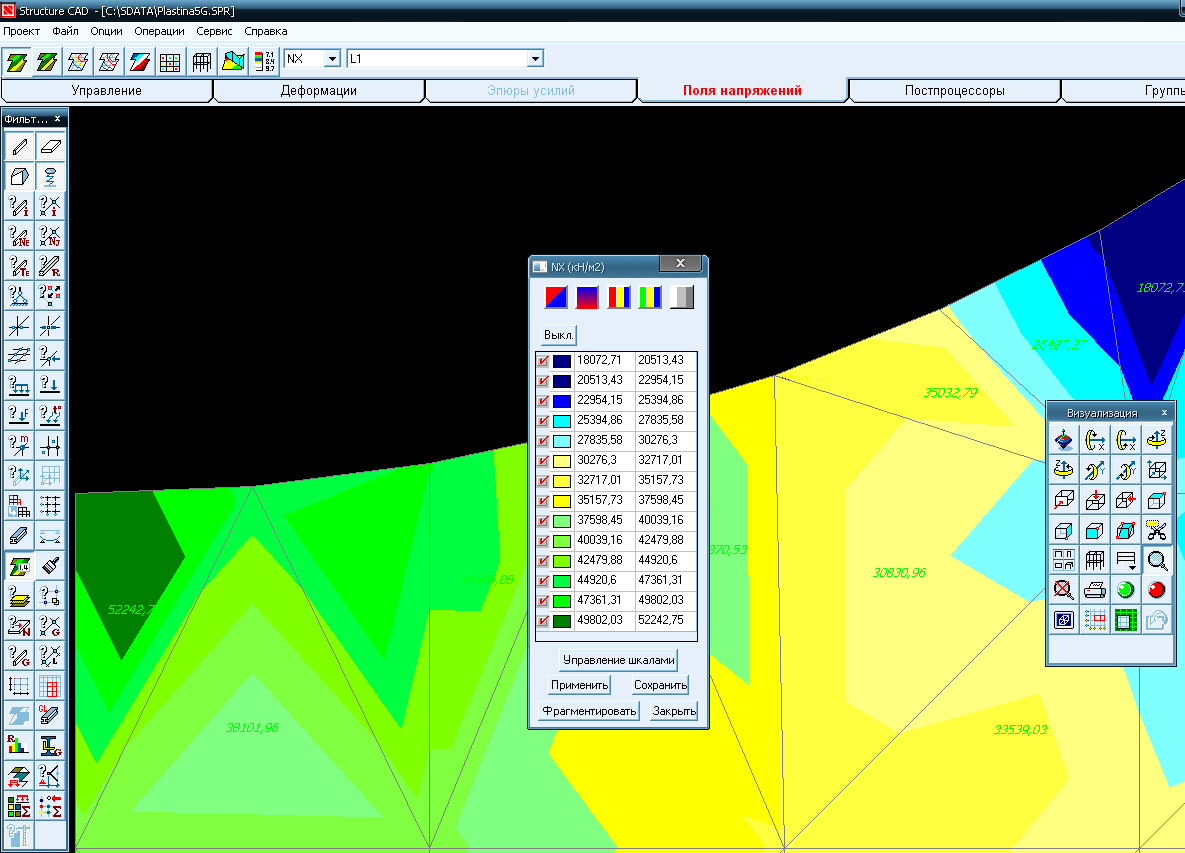Uncheck the 35157,73 range checkbox

[543, 500]
